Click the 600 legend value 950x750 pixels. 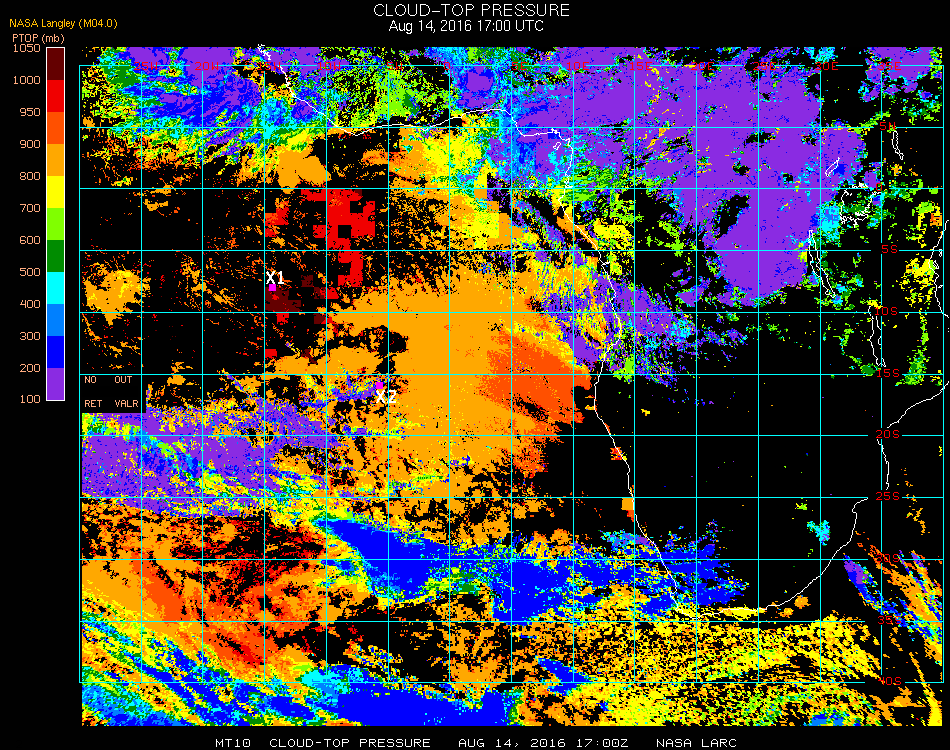30,241
